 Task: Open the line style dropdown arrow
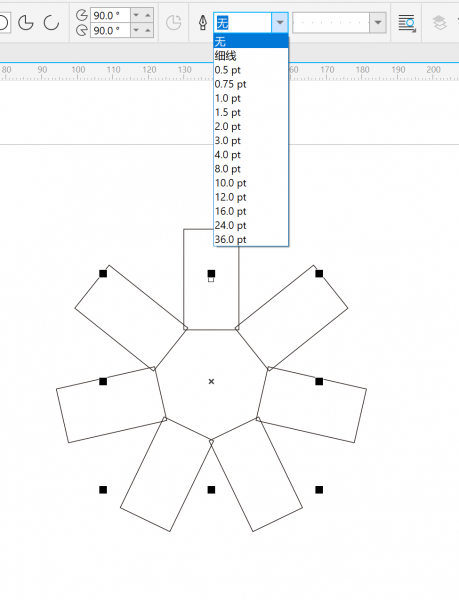(378, 23)
